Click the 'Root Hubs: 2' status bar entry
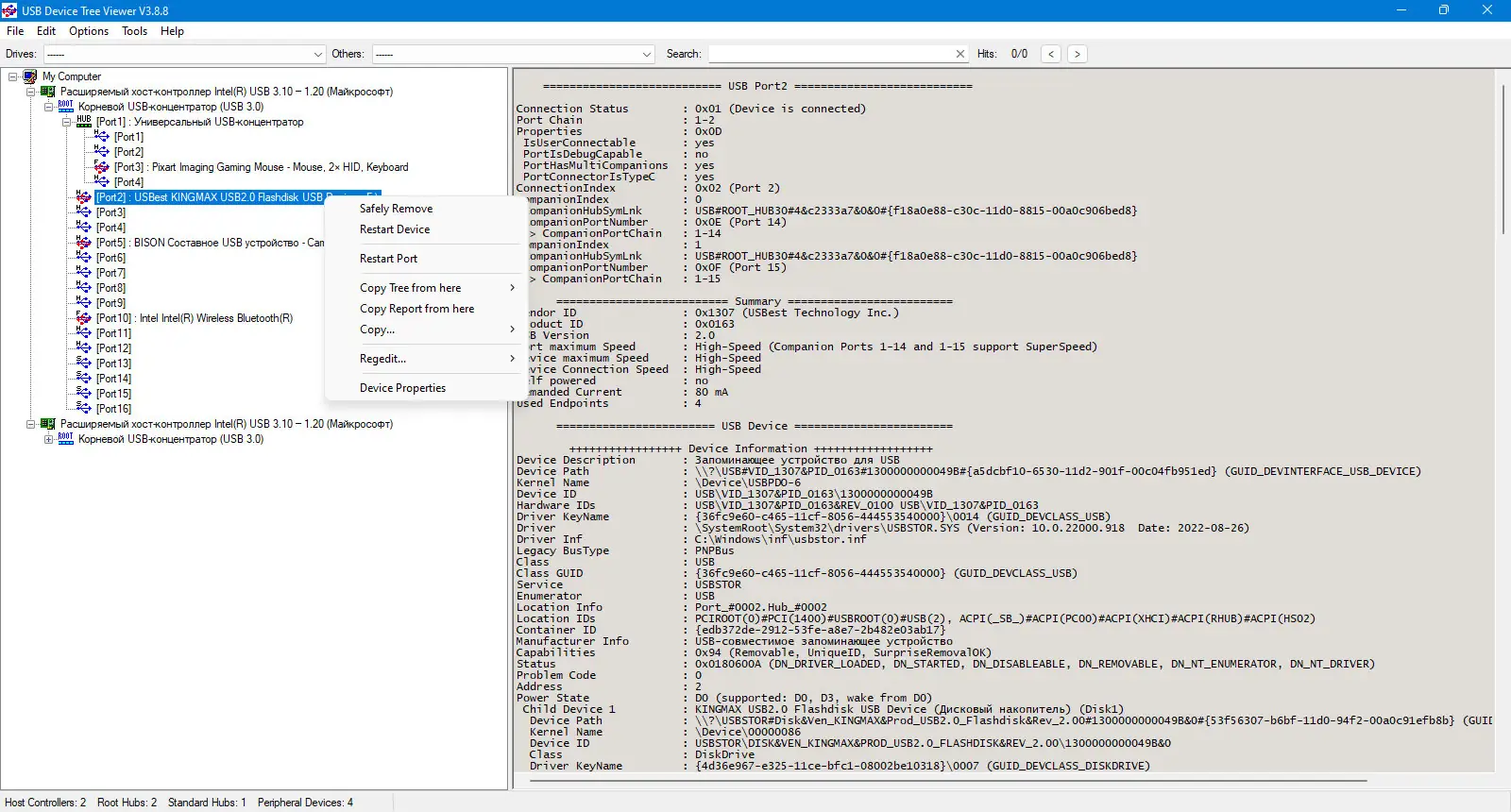 click(127, 803)
